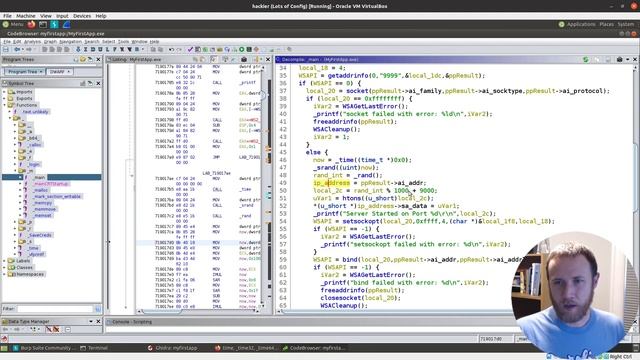Go to next instruction 'I' navigation icon
This screenshot has height=360, width=640.
pyautogui.click(x=85, y=49)
